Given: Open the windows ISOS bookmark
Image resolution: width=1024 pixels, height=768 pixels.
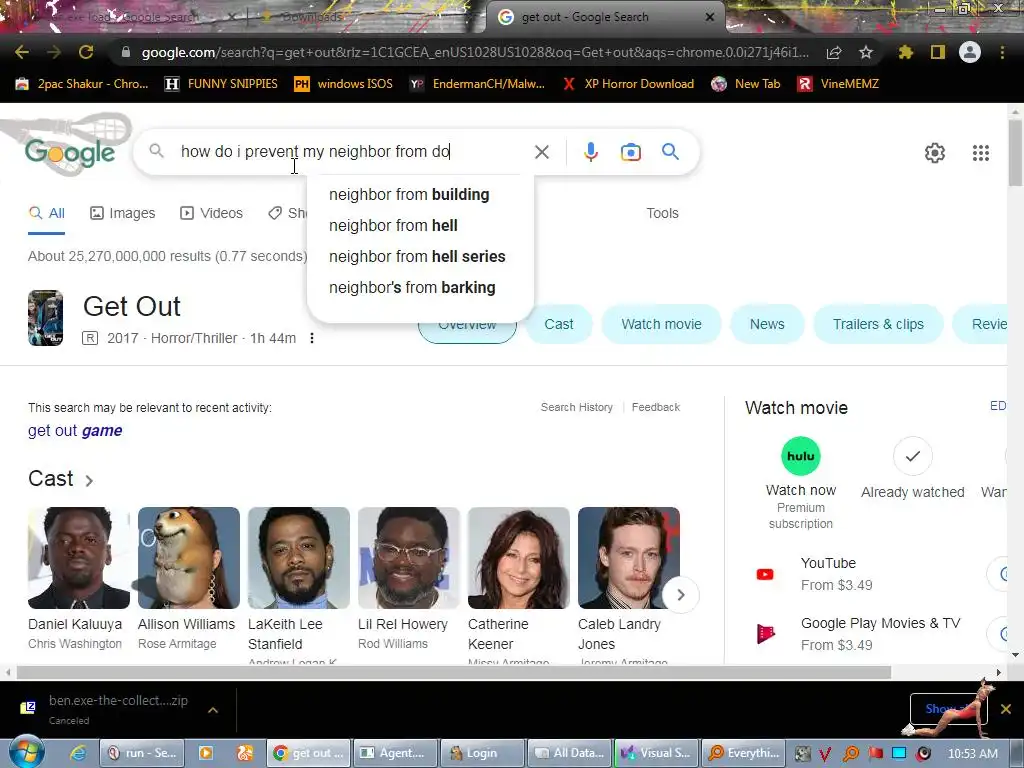Looking at the screenshot, I should 344,84.
